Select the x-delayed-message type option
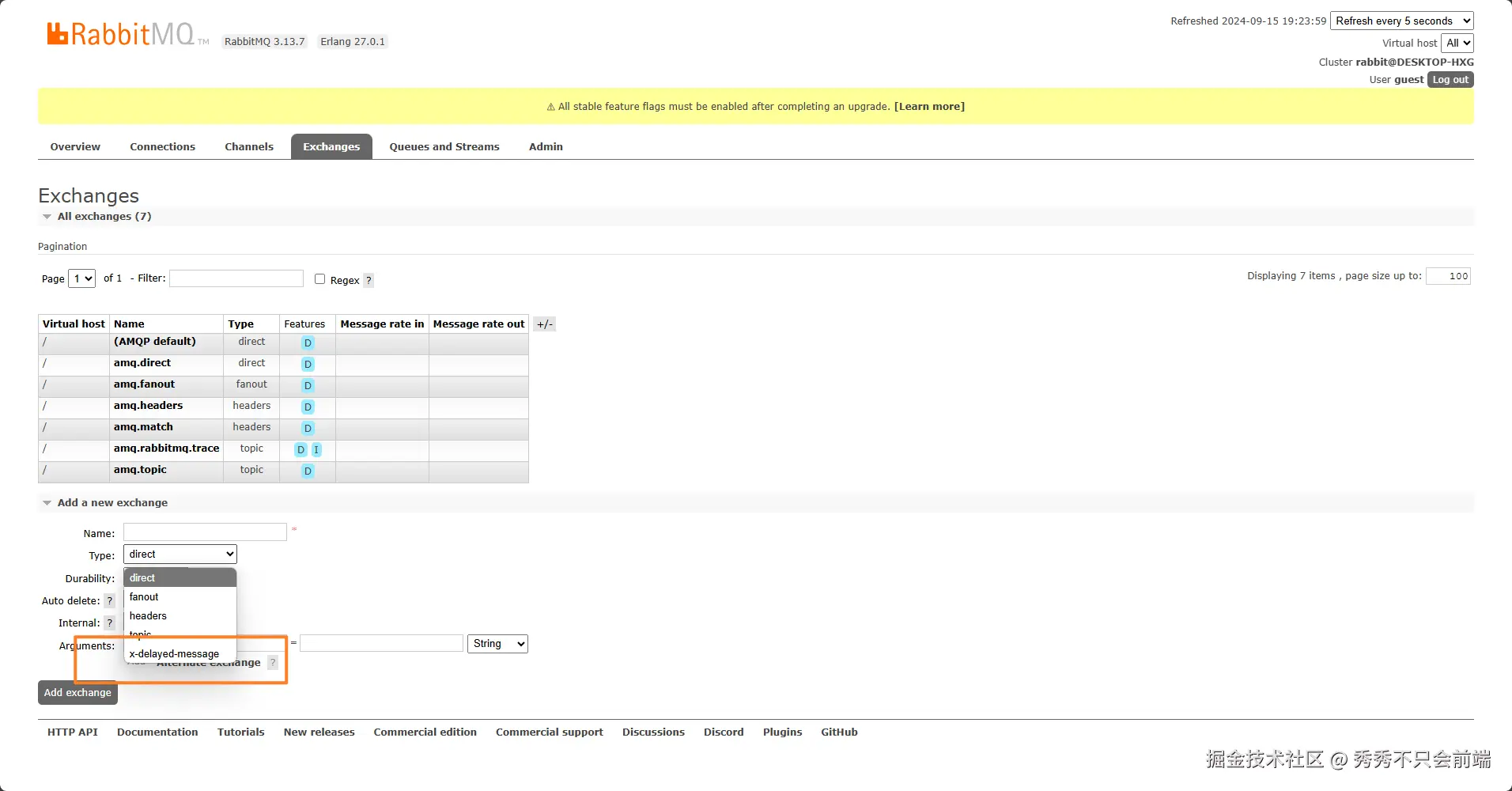1512x791 pixels. click(180, 654)
